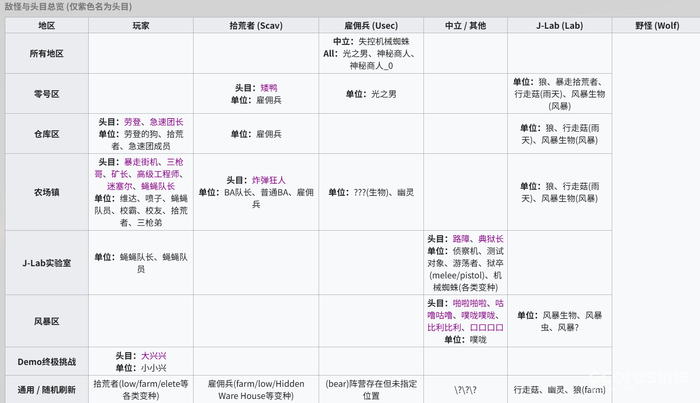Click the 农场镇 row header
Screen dimensions: 700x403
click(46, 192)
